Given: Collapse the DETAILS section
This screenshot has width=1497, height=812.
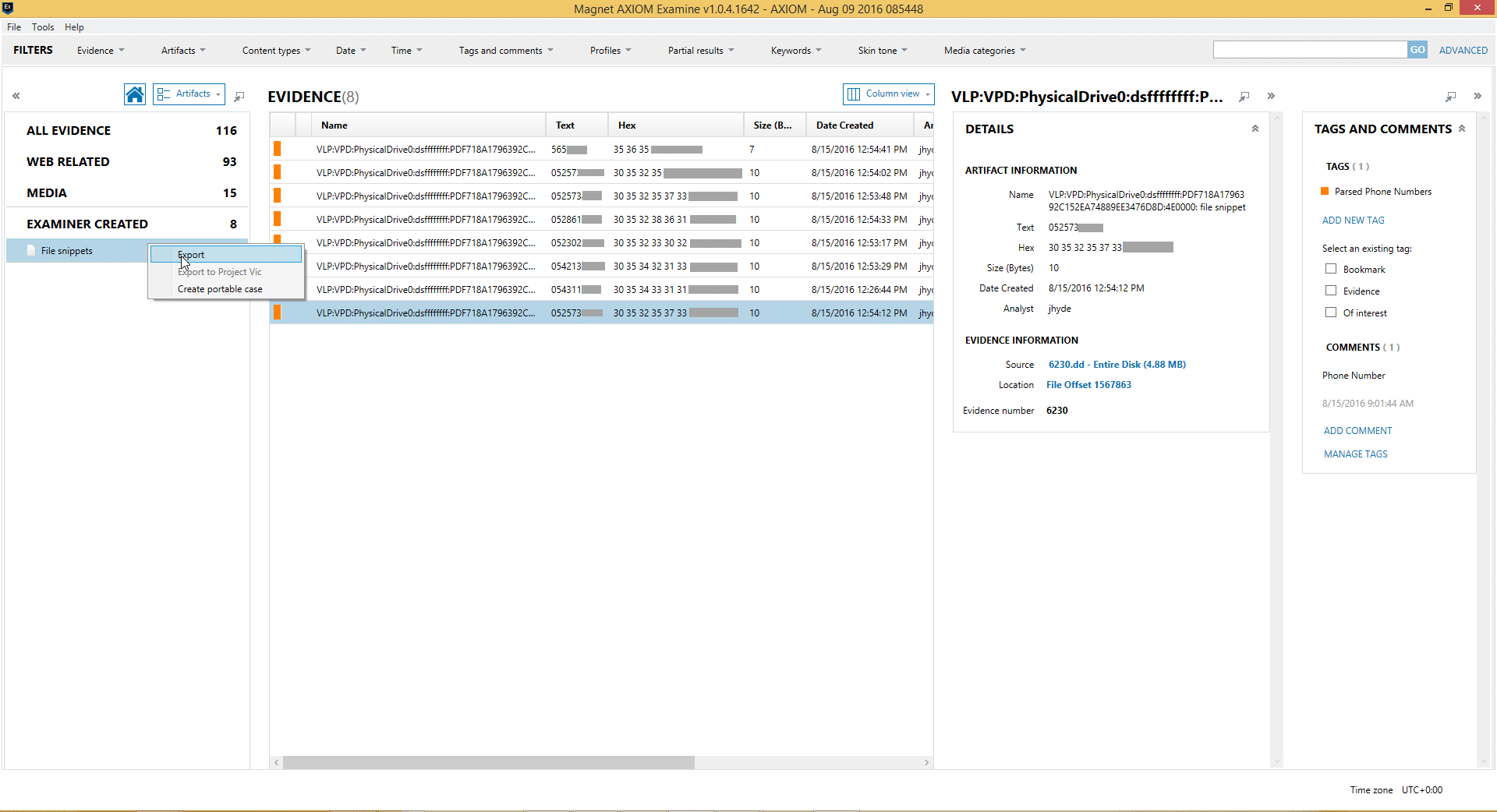Looking at the screenshot, I should [1255, 129].
